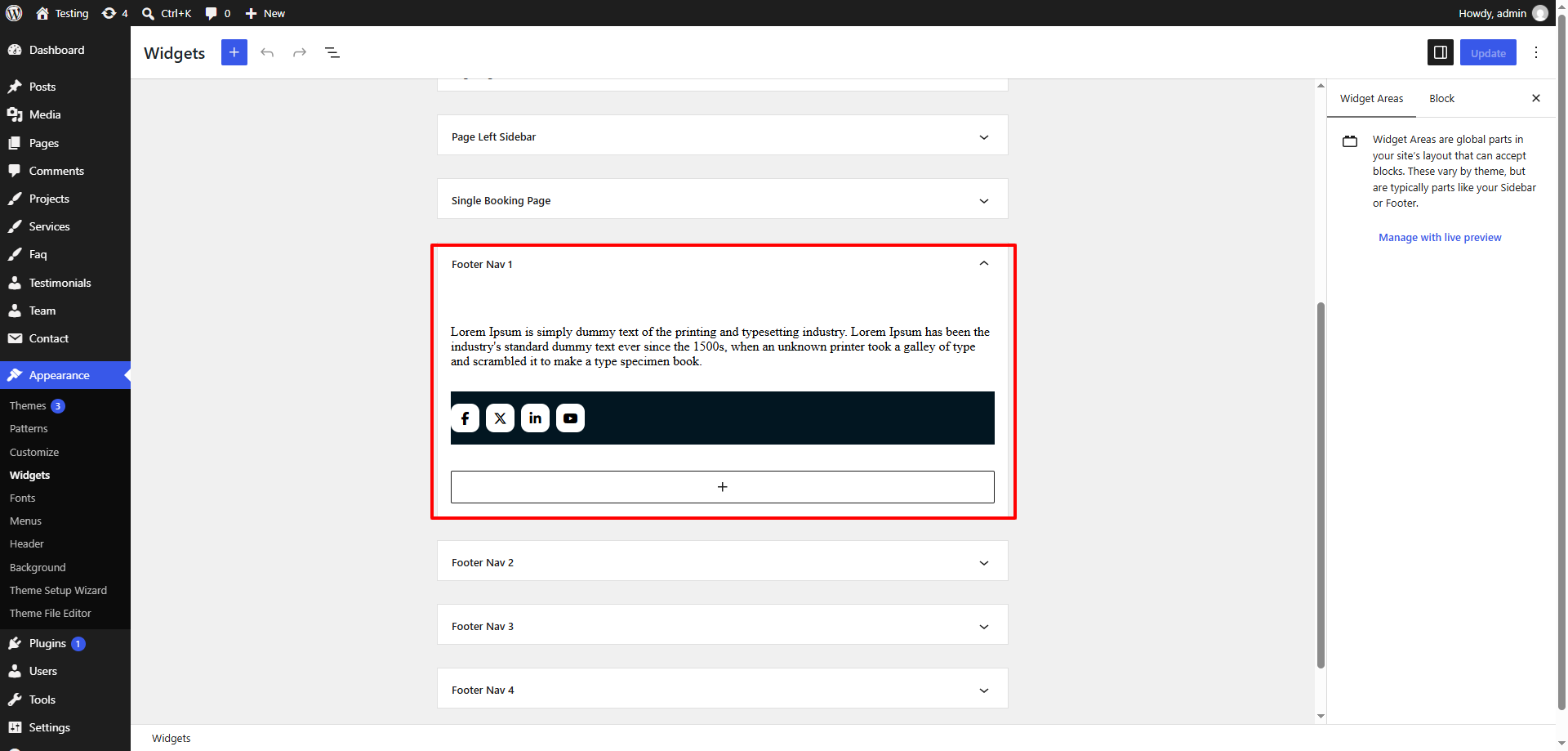Screen dimensions: 1568x751
Task: Switch to the Block tab
Action: click(x=1441, y=98)
